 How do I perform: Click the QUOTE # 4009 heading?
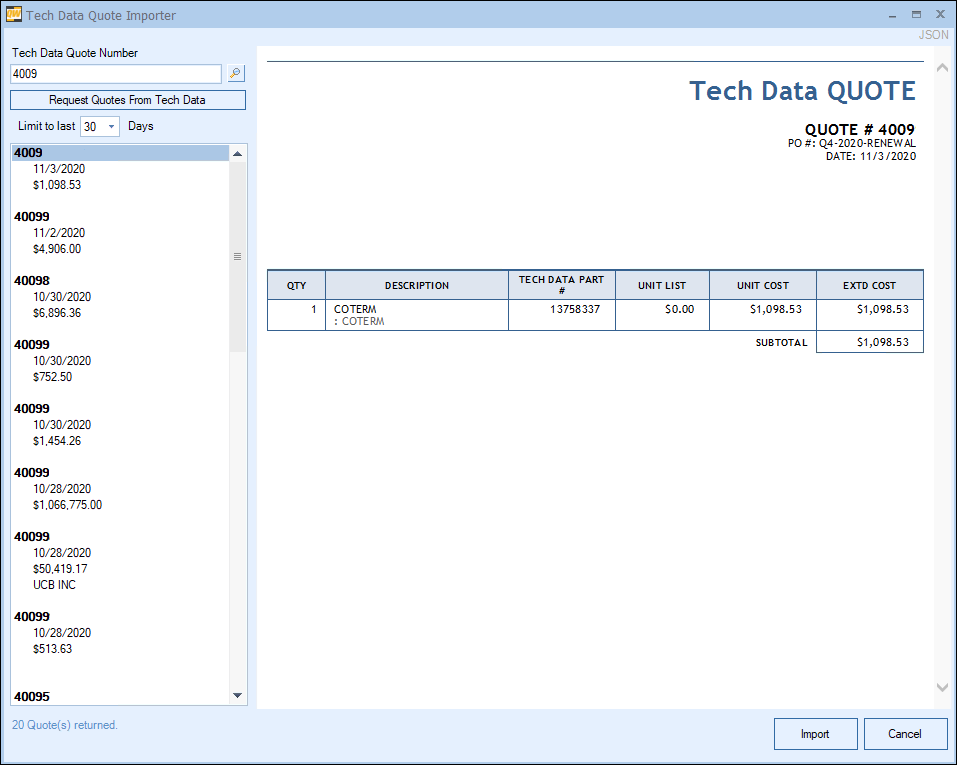click(x=860, y=129)
